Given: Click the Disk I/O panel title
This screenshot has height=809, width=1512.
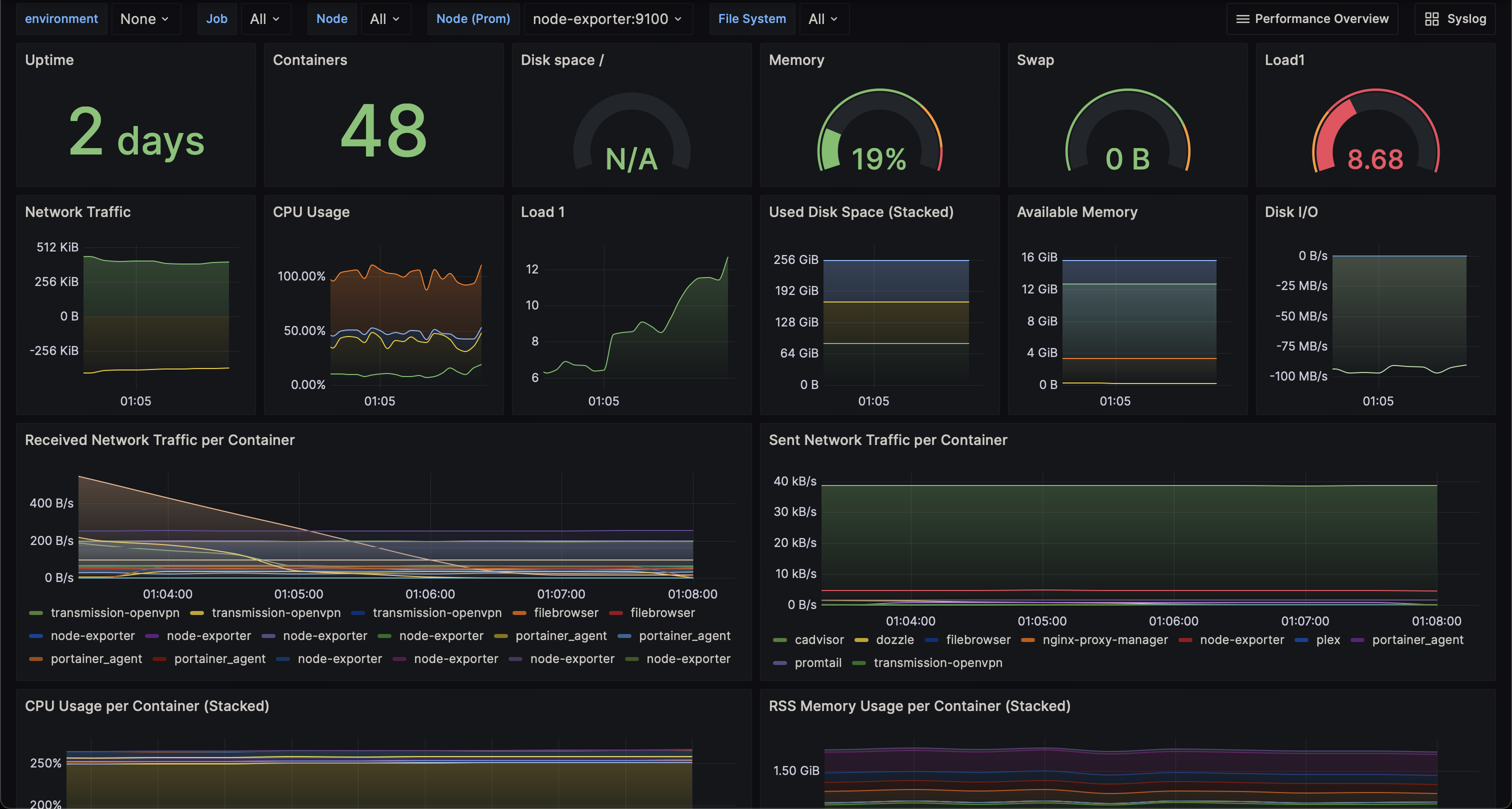Looking at the screenshot, I should point(1290,212).
